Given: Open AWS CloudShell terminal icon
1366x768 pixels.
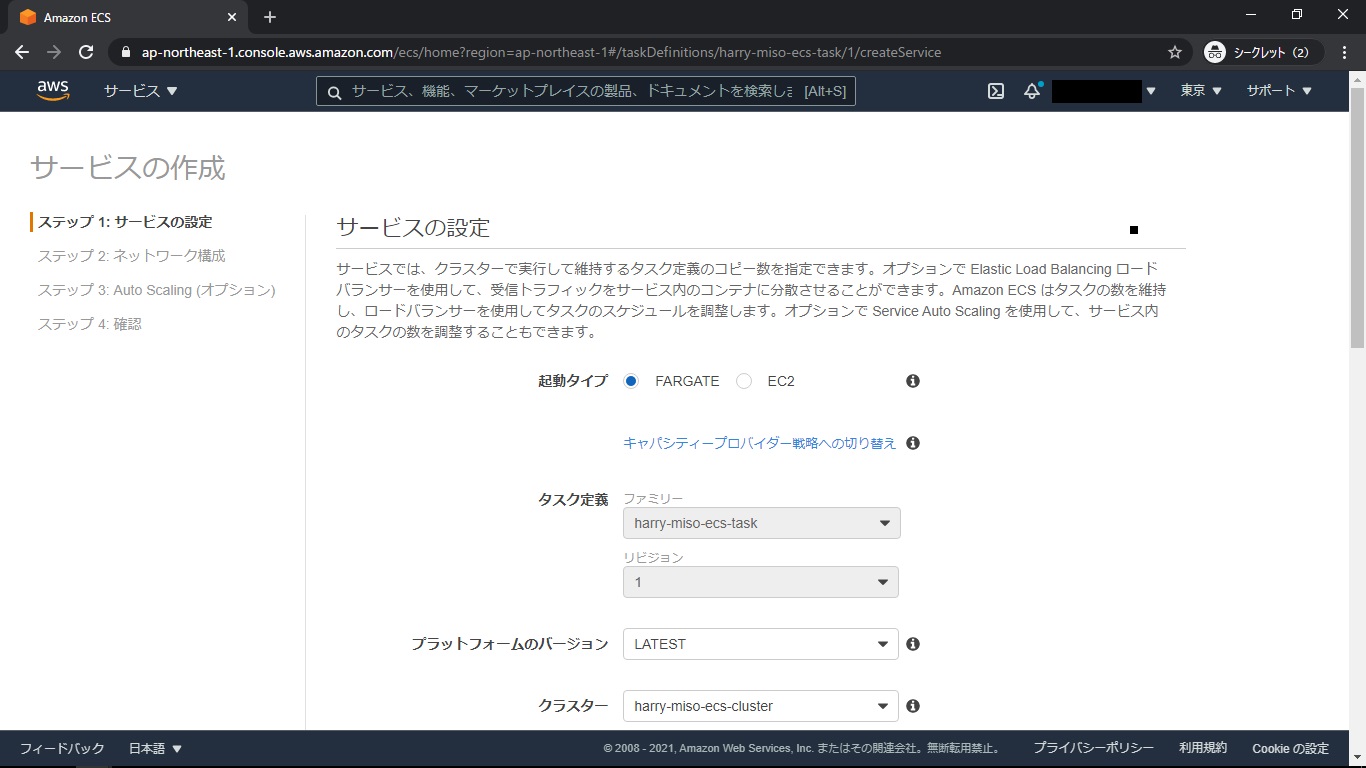Looking at the screenshot, I should pos(996,91).
